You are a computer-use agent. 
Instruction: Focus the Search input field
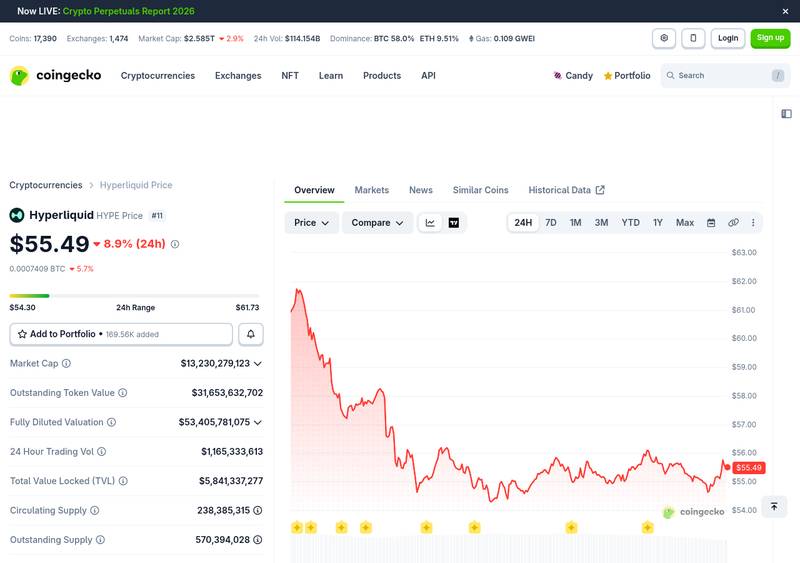click(x=725, y=76)
